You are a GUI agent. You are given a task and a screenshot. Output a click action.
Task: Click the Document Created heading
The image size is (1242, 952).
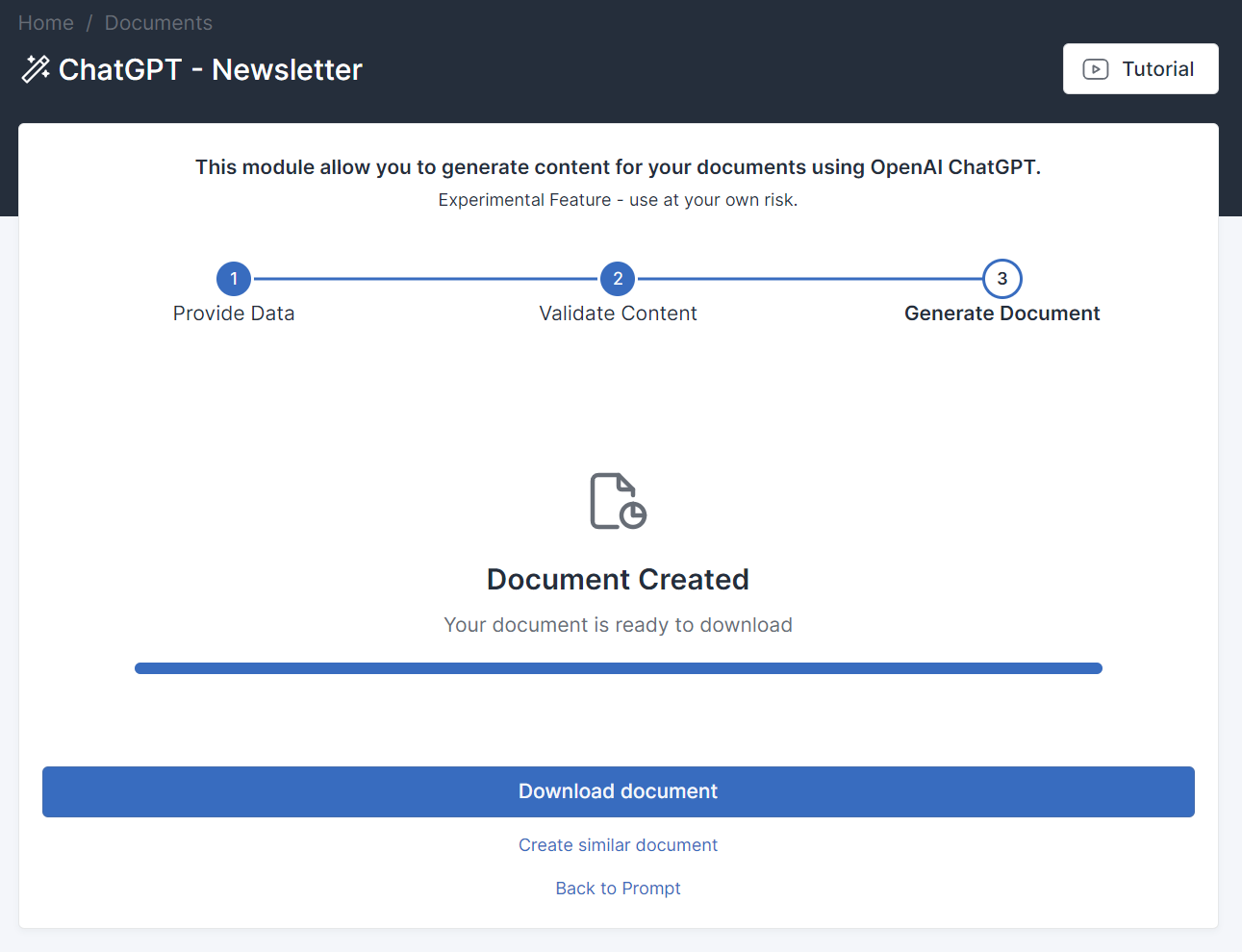pos(618,580)
